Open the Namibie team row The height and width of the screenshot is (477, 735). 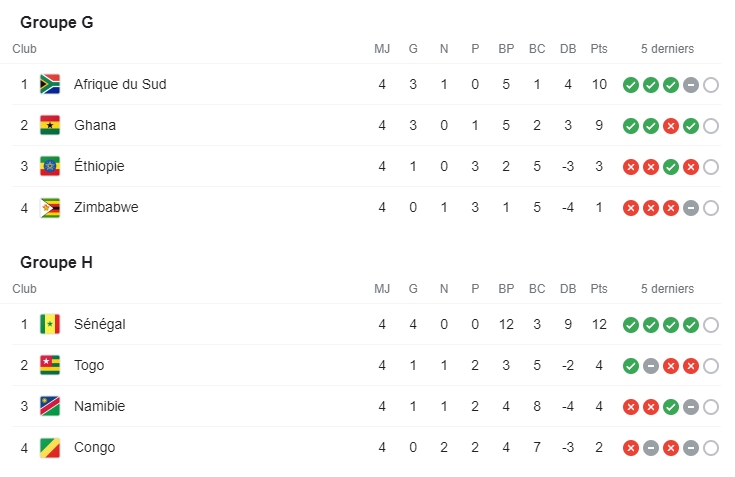click(367, 406)
